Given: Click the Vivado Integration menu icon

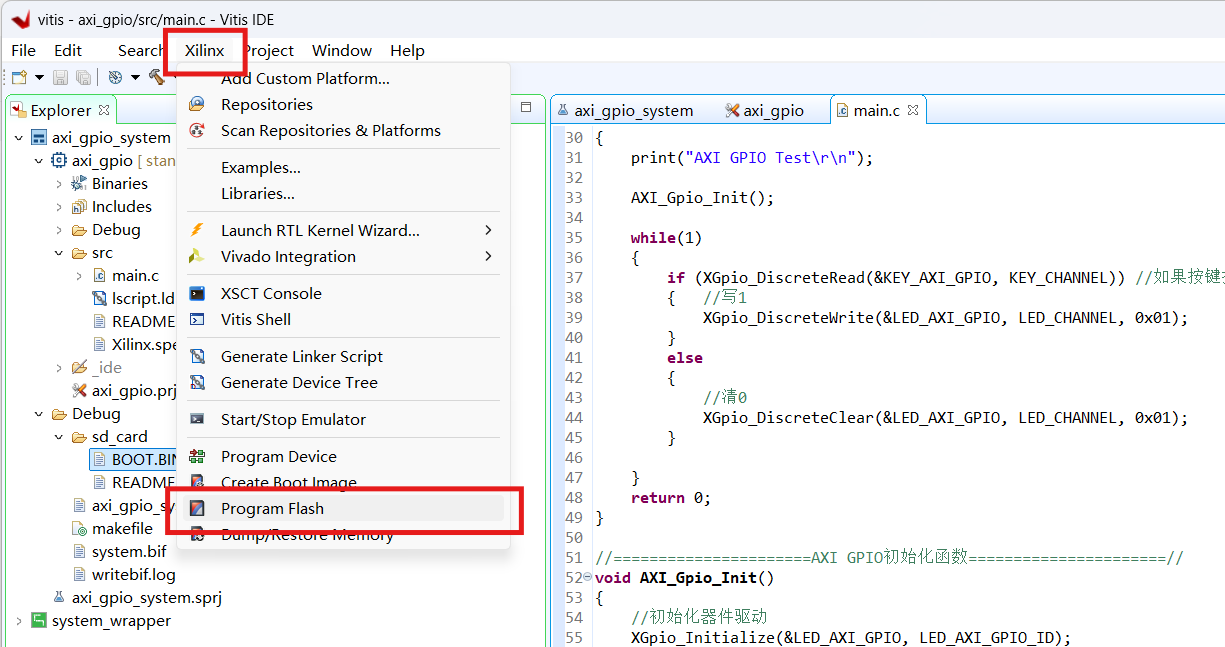Looking at the screenshot, I should coord(198,256).
